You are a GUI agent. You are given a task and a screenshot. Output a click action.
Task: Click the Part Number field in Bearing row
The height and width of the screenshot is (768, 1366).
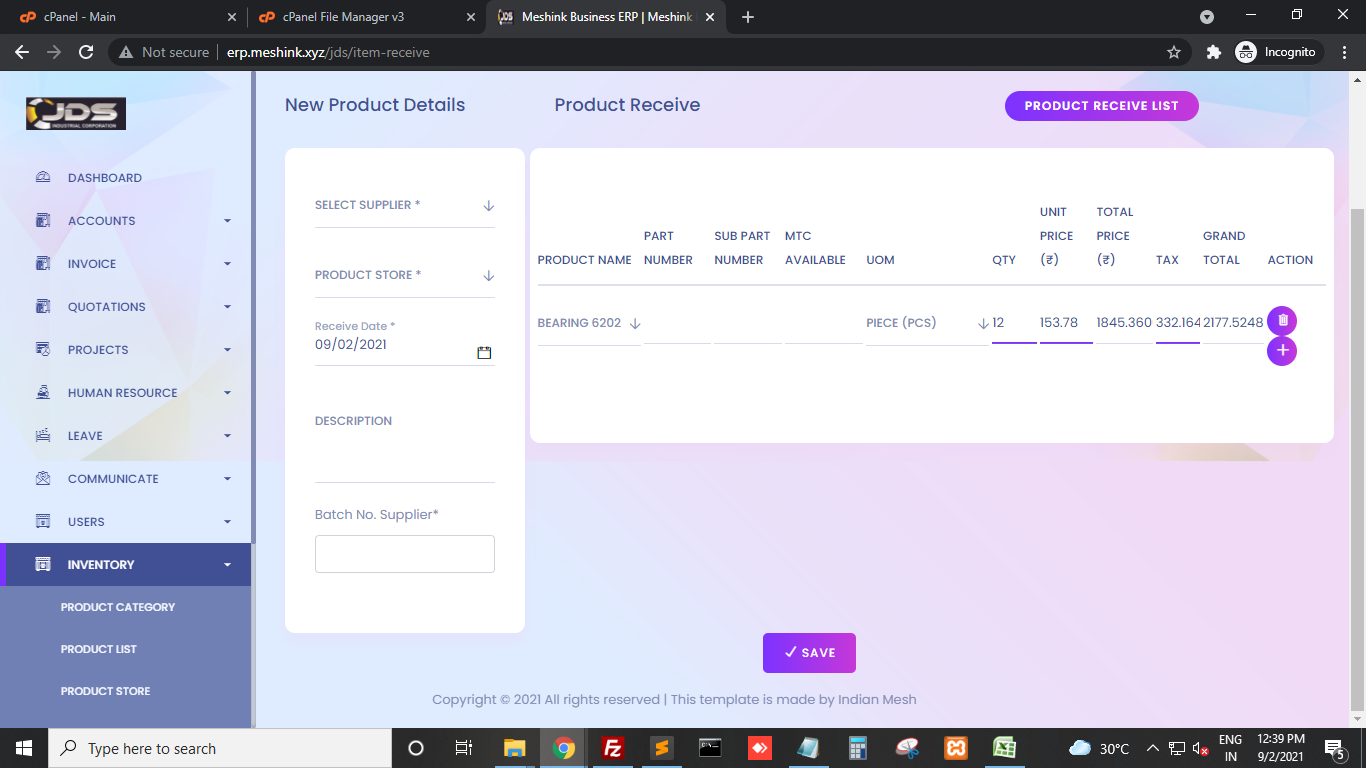(677, 324)
